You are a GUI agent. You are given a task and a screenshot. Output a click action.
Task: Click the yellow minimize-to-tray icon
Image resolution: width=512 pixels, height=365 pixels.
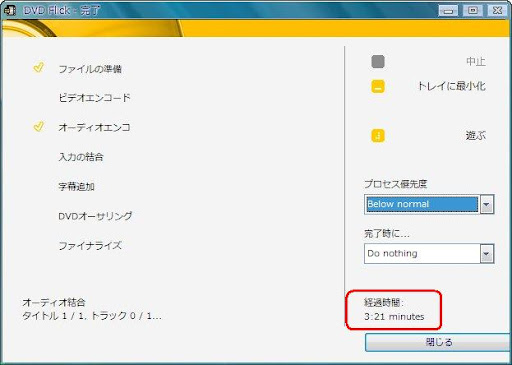coord(378,87)
